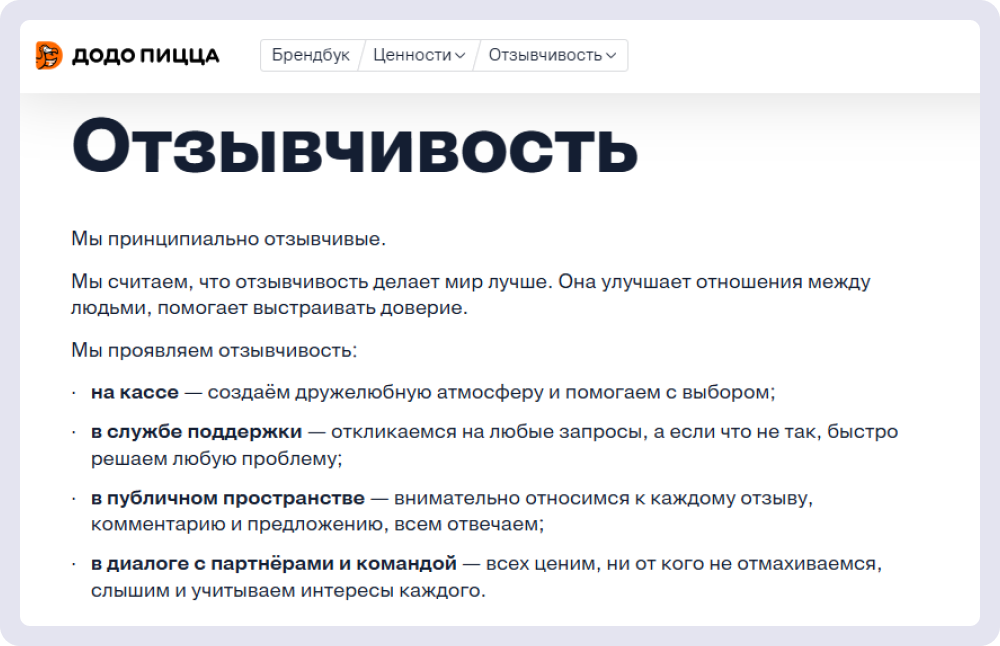Open the "Ценности" breadcrumb label
The height and width of the screenshot is (646, 1000).
(412, 55)
